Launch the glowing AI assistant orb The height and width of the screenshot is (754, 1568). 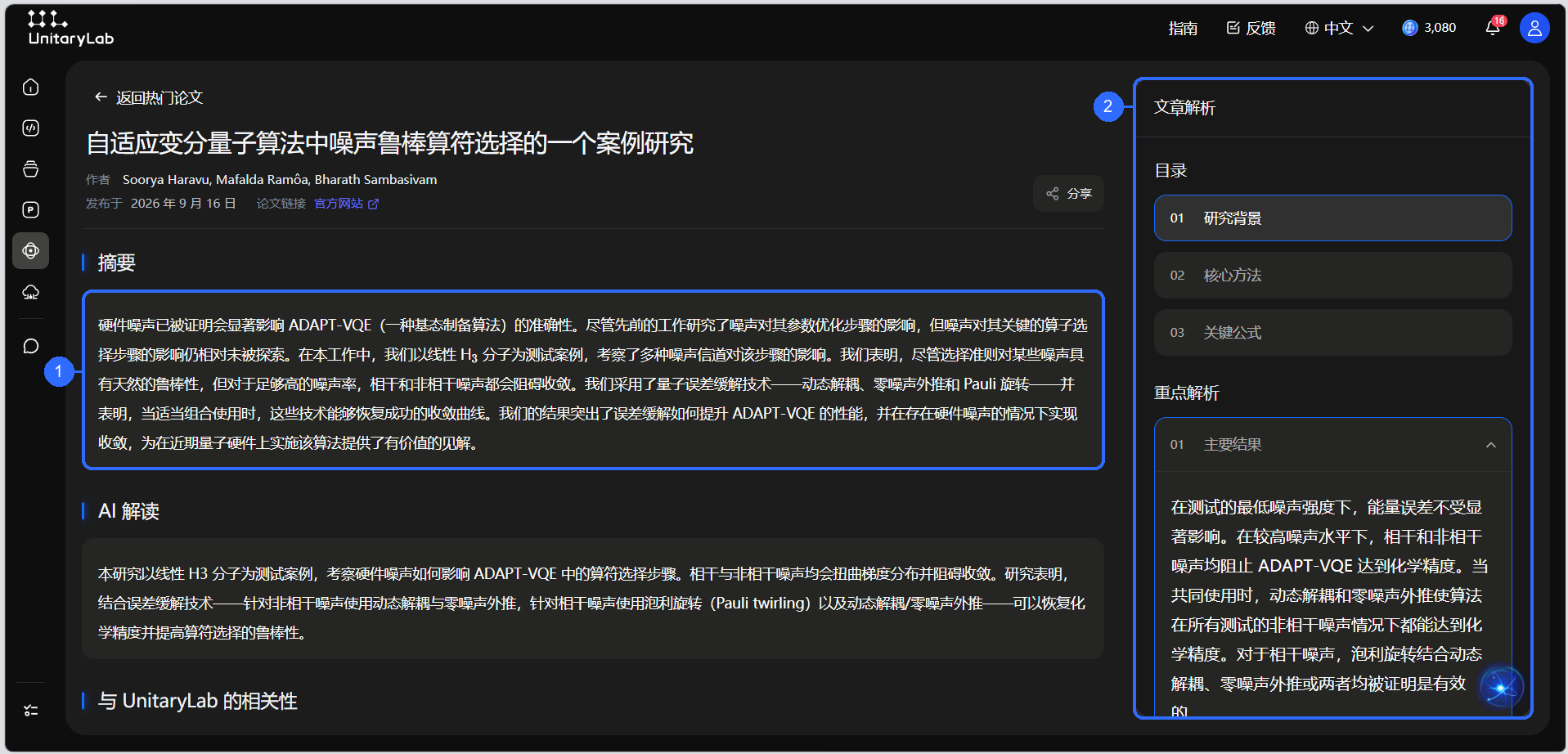coord(1501,688)
